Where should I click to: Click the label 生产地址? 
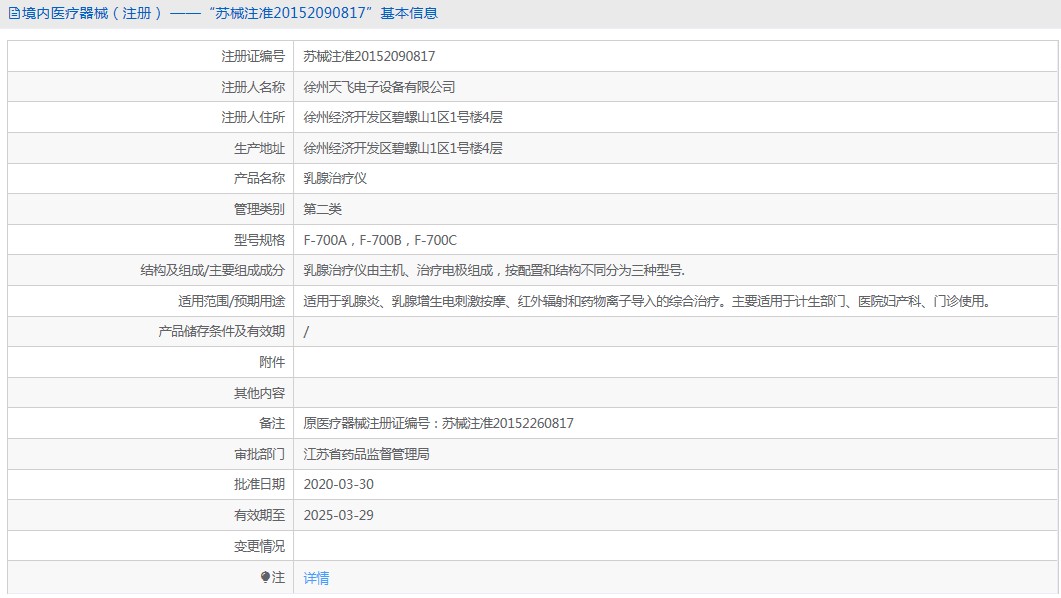(x=259, y=148)
